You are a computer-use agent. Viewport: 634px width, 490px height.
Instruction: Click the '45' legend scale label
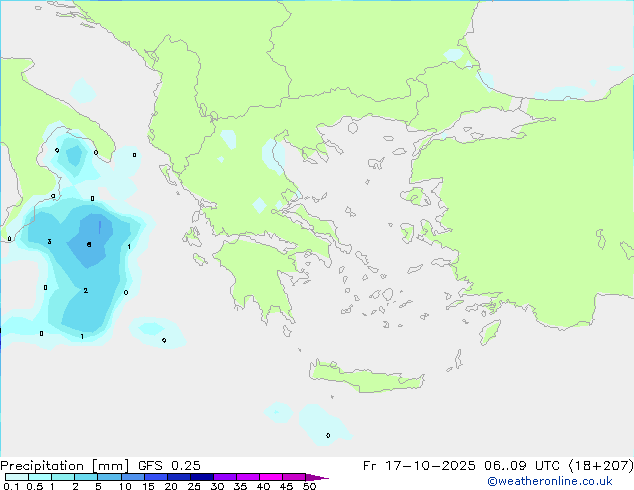[x=286, y=486]
